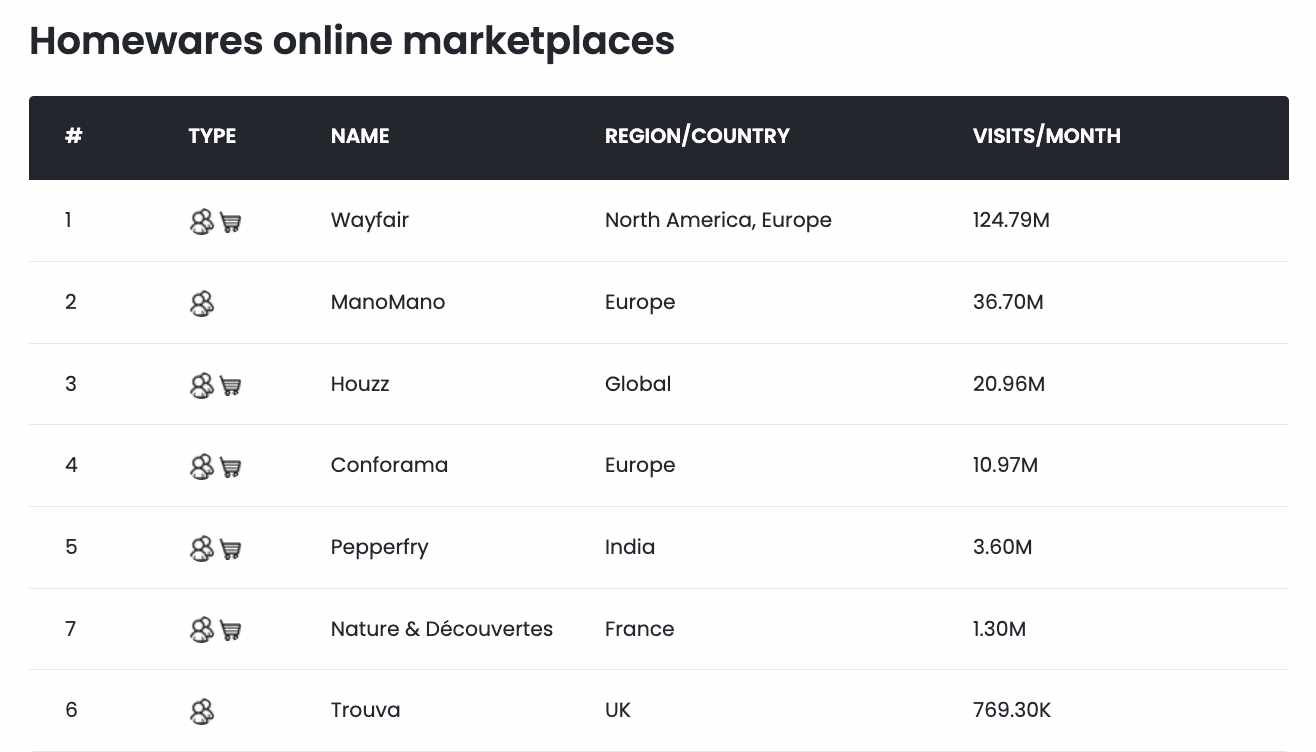This screenshot has height=752, width=1316.
Task: Click the people icon for Houzz
Action: tap(202, 384)
